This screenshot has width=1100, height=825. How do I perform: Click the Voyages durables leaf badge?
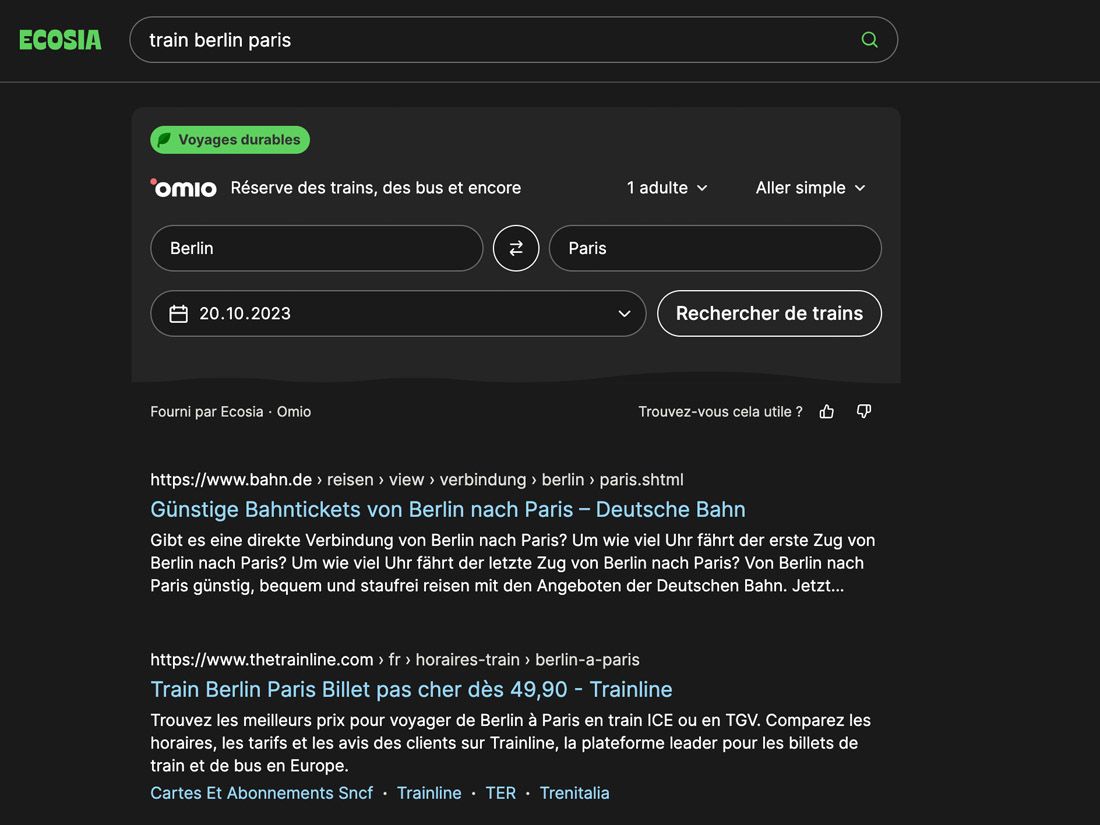[x=230, y=140]
